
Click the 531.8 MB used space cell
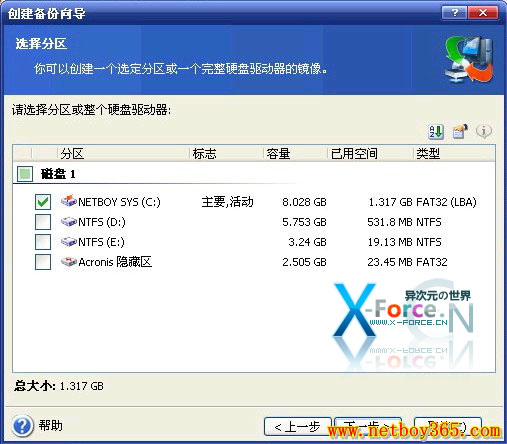[390, 222]
